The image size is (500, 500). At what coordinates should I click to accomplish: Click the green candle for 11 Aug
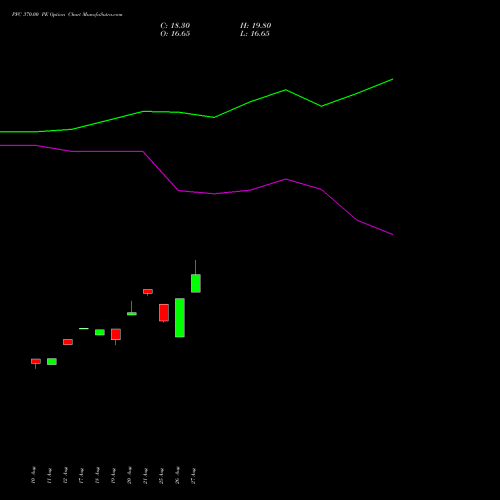click(52, 361)
